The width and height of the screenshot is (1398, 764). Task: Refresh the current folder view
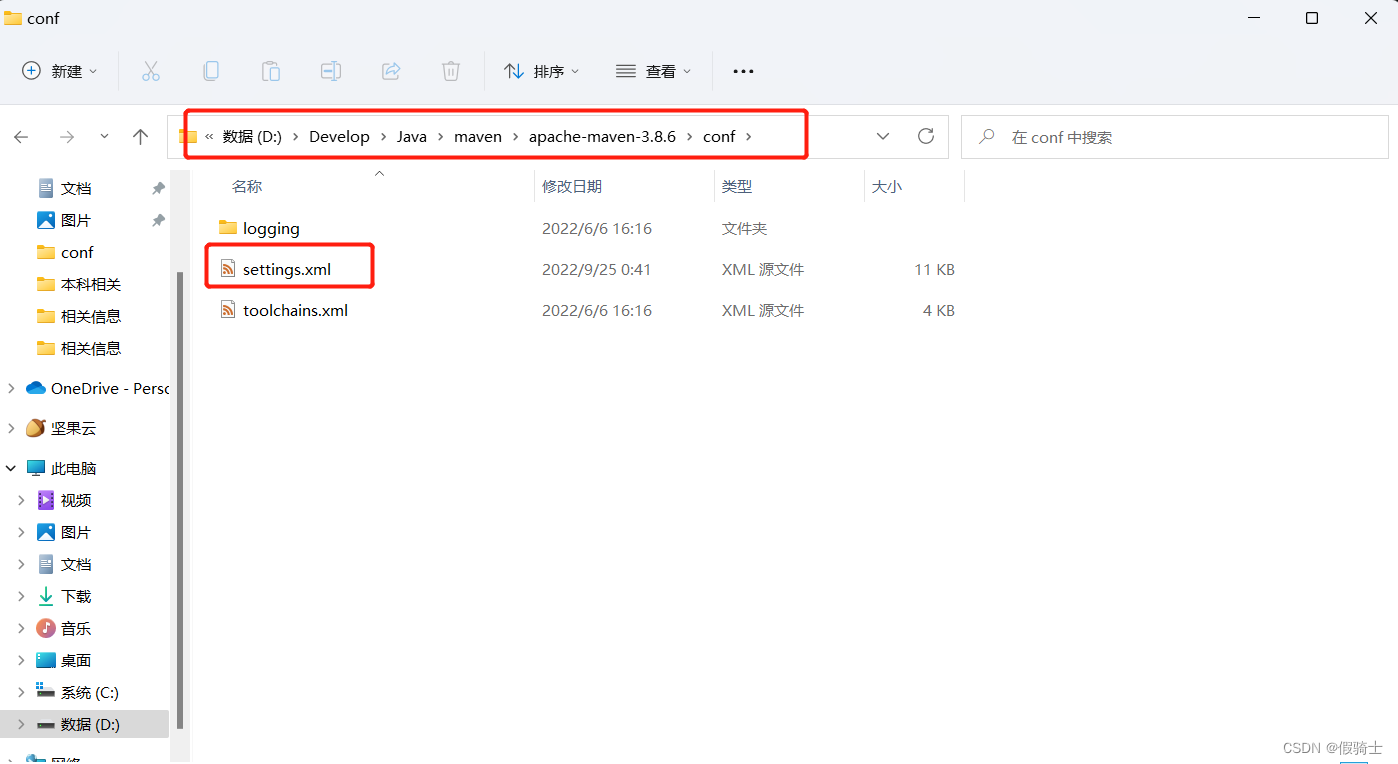926,137
